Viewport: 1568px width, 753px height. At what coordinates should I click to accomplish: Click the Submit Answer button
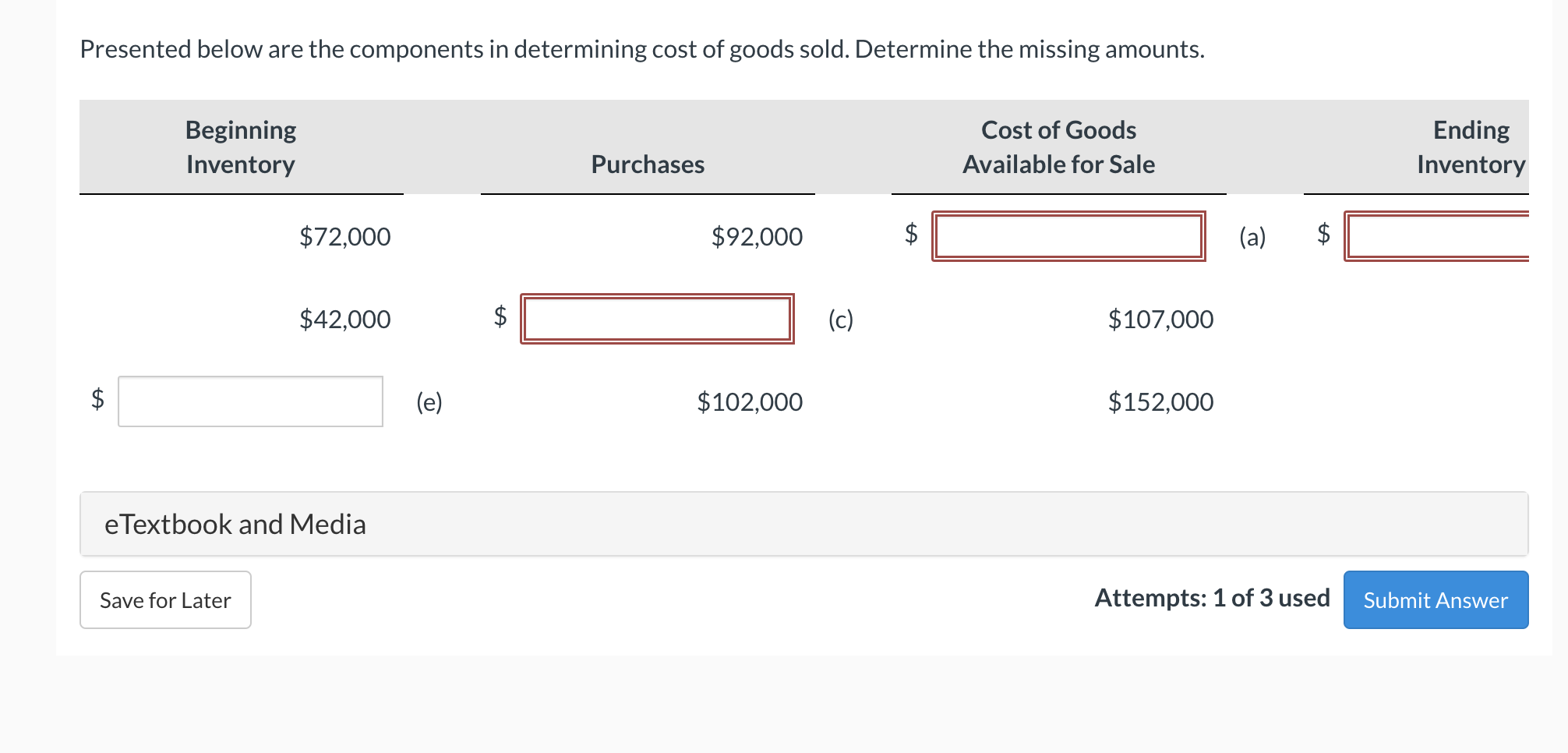click(x=1435, y=599)
